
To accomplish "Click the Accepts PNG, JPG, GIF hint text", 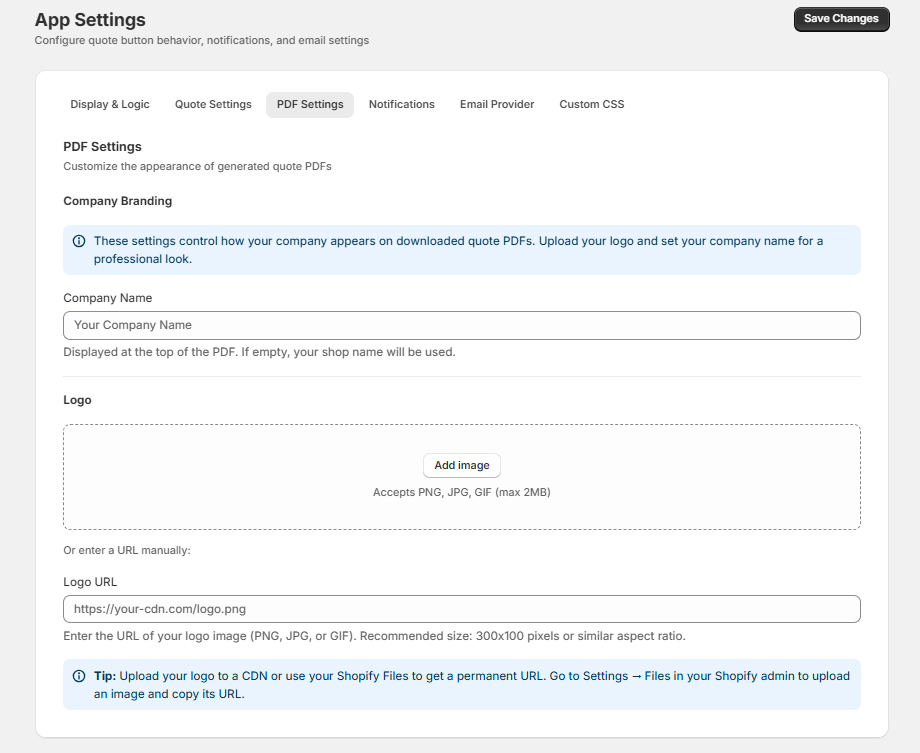I will (x=461, y=491).
